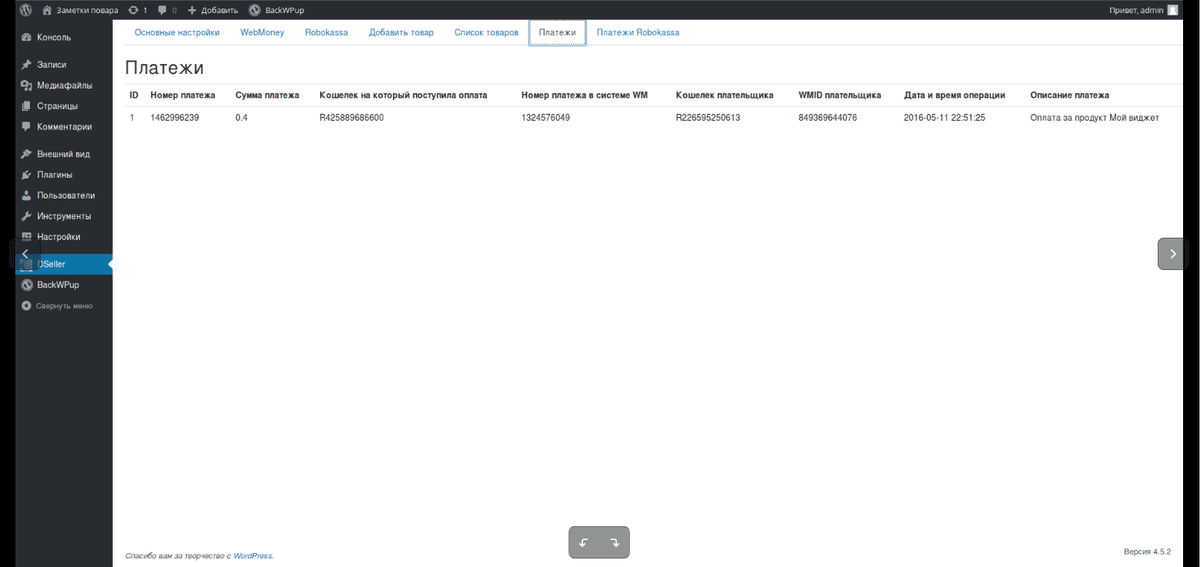Click Оплата за продукт Мой виджет description

1094,118
